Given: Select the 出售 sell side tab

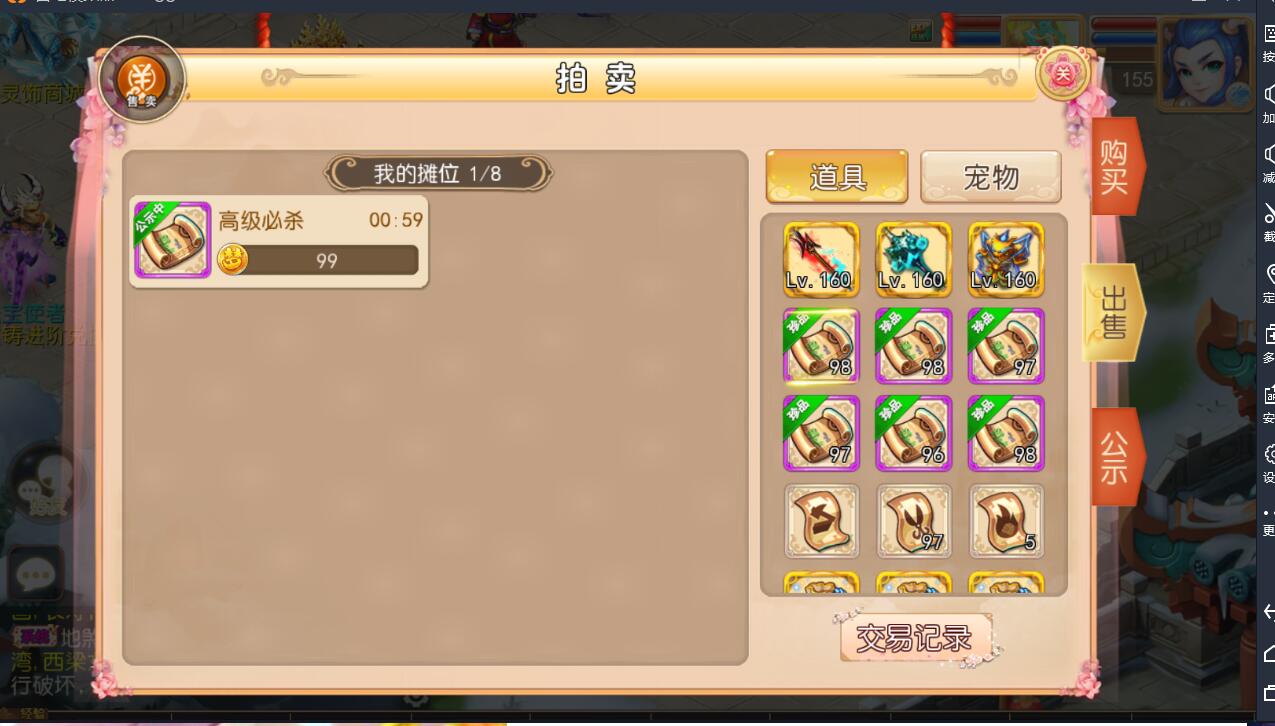Looking at the screenshot, I should pyautogui.click(x=1113, y=312).
